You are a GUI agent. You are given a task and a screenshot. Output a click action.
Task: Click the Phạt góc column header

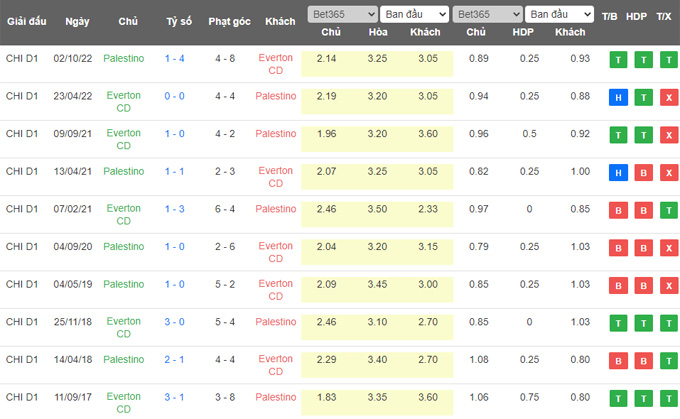pos(225,21)
